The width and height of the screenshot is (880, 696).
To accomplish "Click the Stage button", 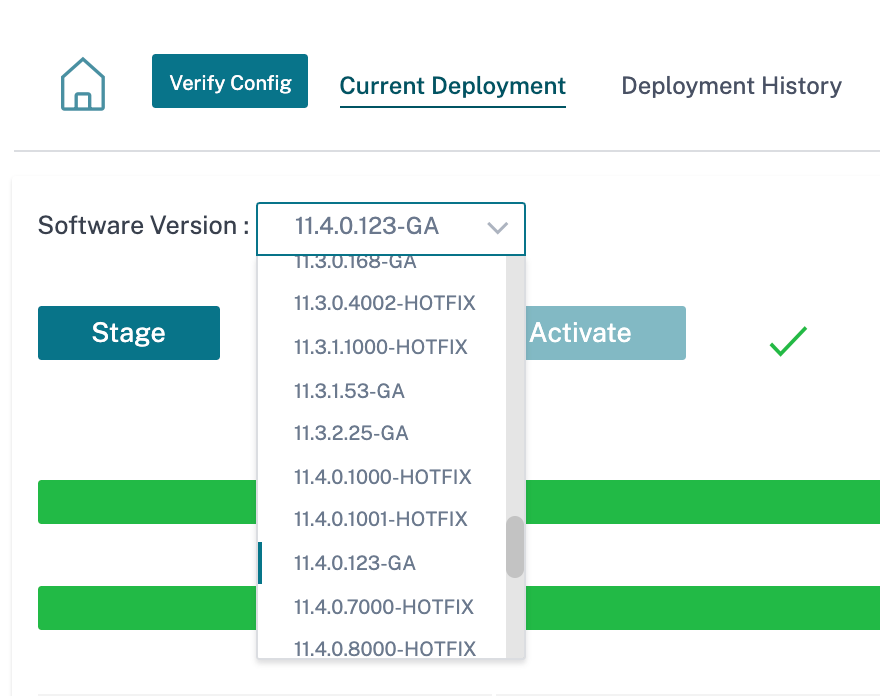I will click(129, 333).
